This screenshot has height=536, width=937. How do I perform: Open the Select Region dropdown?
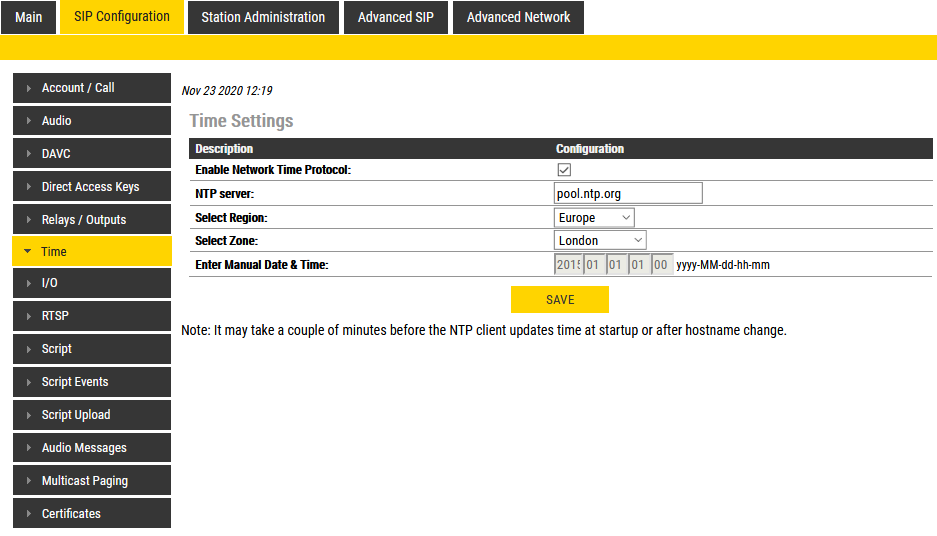pyautogui.click(x=594, y=218)
